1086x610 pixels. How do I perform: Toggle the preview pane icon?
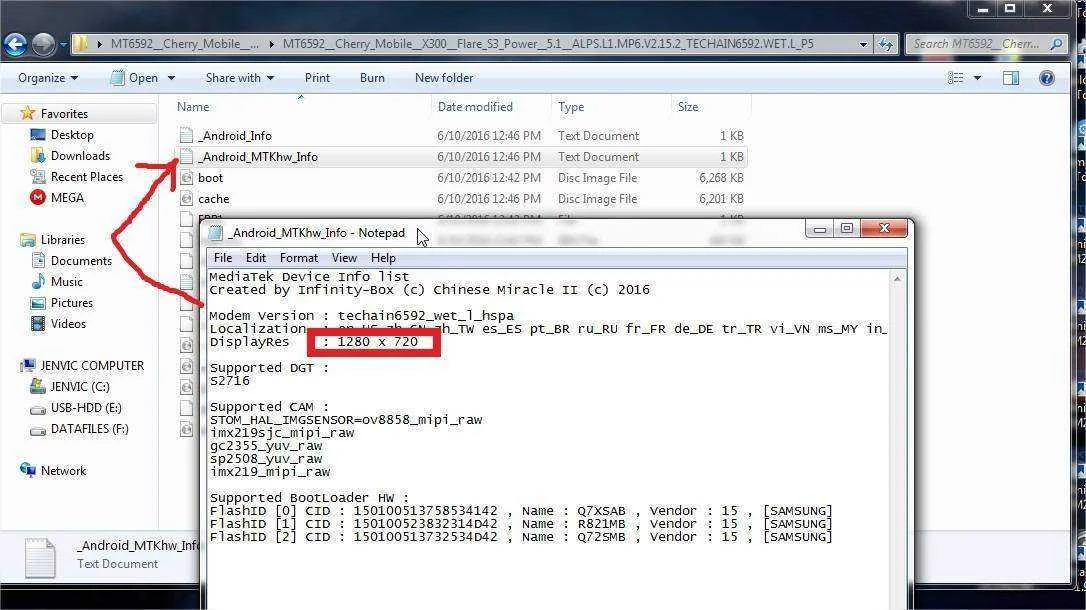tap(1011, 78)
